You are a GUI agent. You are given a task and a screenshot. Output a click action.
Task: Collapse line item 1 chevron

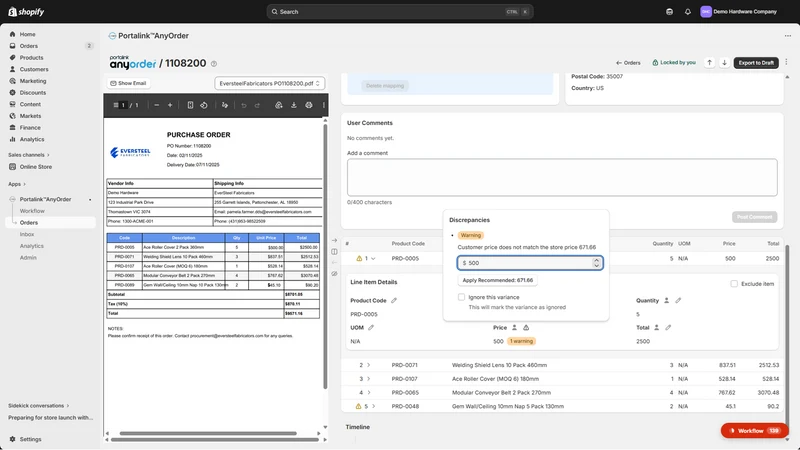click(x=373, y=259)
